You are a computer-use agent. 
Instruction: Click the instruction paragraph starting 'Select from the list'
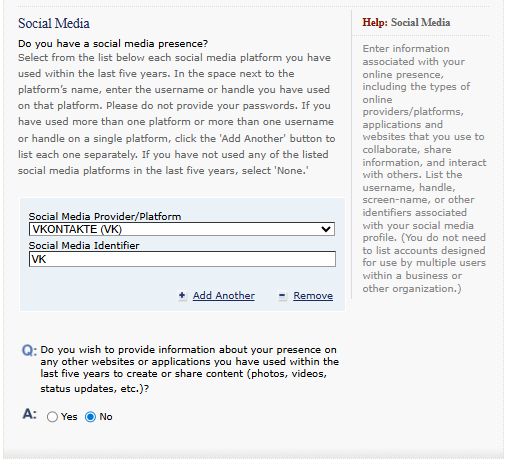click(177, 114)
